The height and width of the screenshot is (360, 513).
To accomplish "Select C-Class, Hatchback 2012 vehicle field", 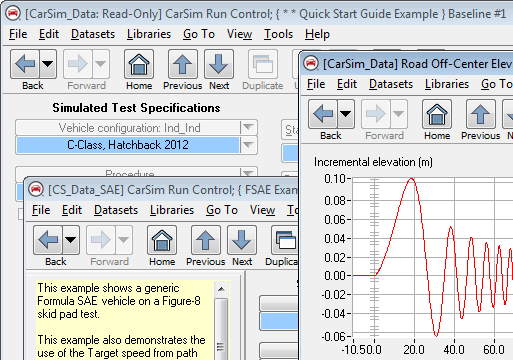I will 128,145.
